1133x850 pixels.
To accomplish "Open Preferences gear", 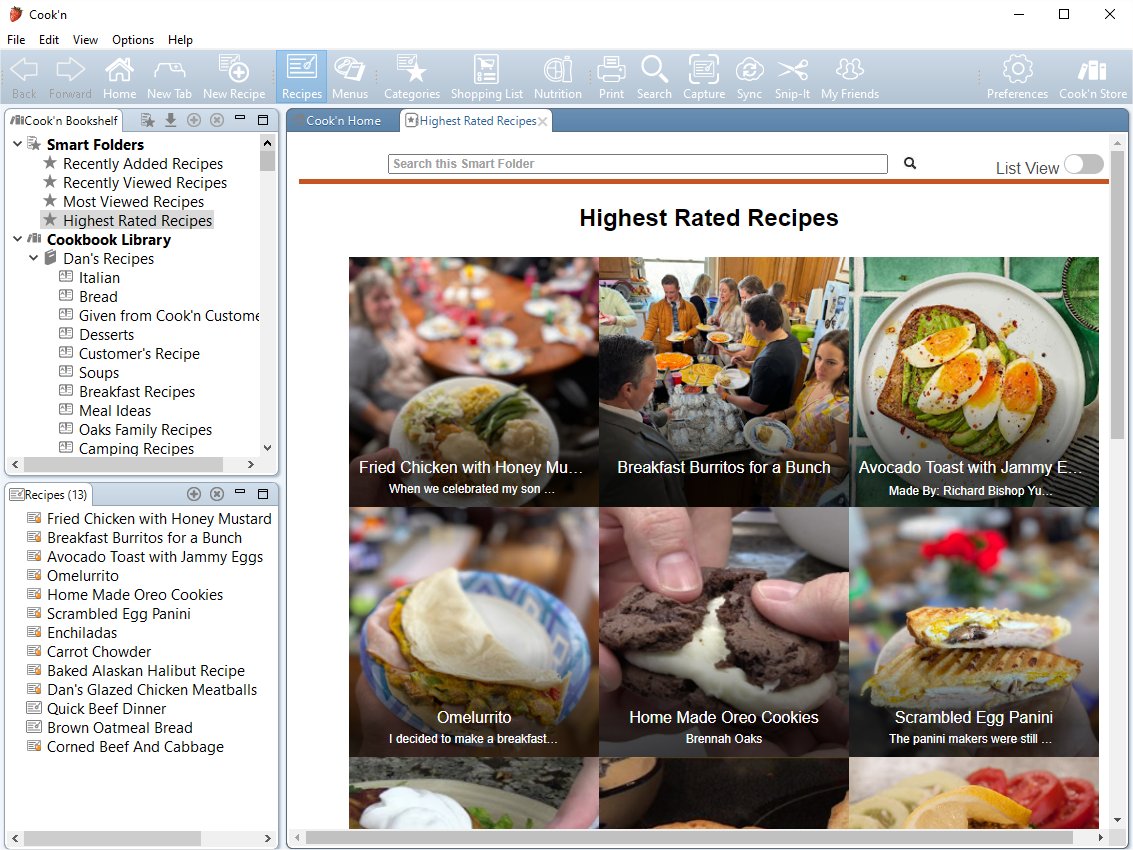I will pos(1017,77).
